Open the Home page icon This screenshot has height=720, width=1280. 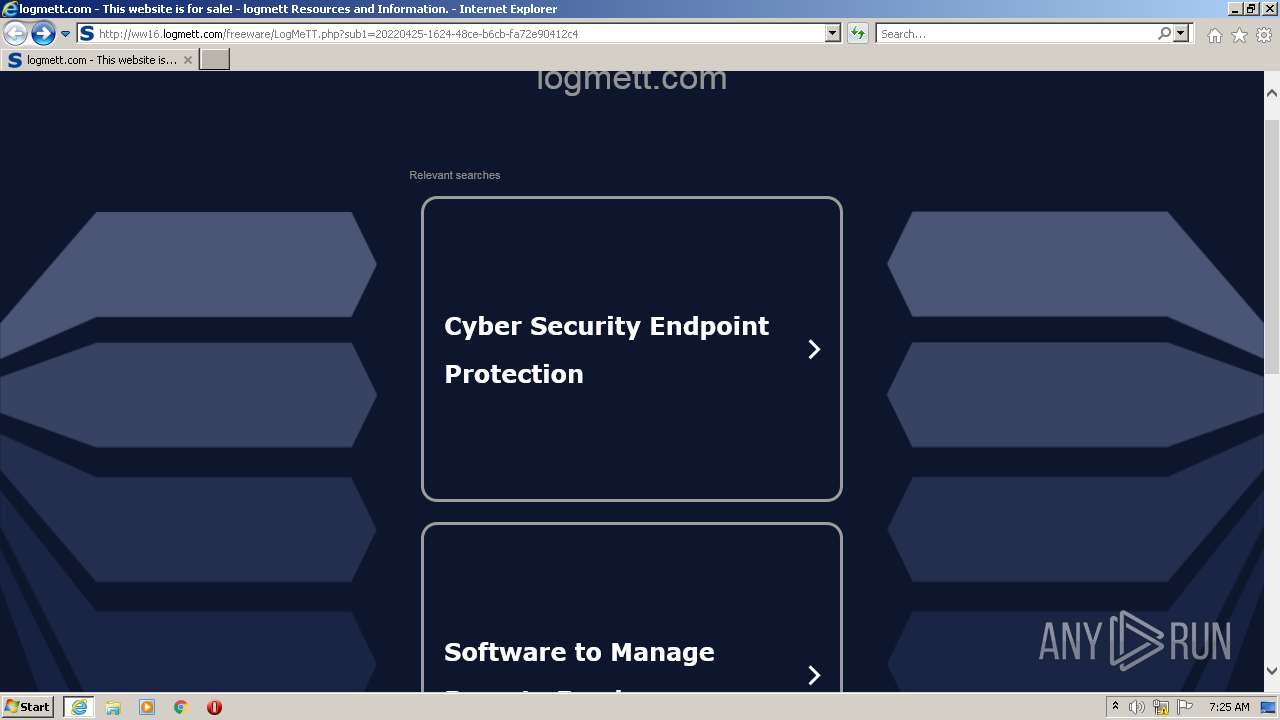(1214, 35)
